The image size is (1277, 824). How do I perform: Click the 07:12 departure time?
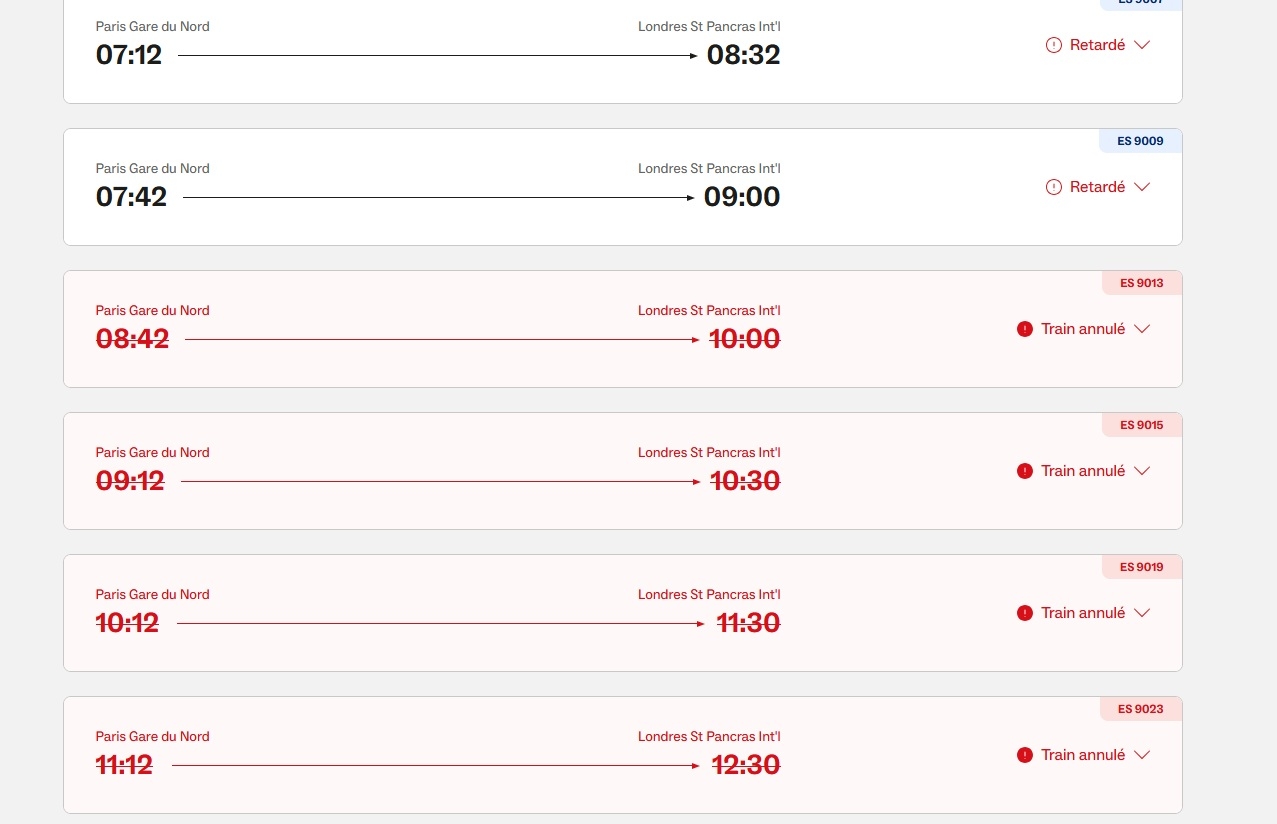click(129, 55)
